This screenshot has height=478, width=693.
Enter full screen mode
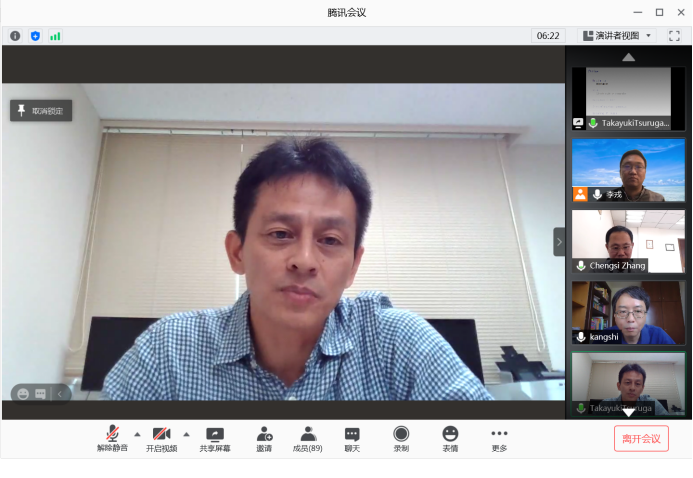pyautogui.click(x=674, y=36)
